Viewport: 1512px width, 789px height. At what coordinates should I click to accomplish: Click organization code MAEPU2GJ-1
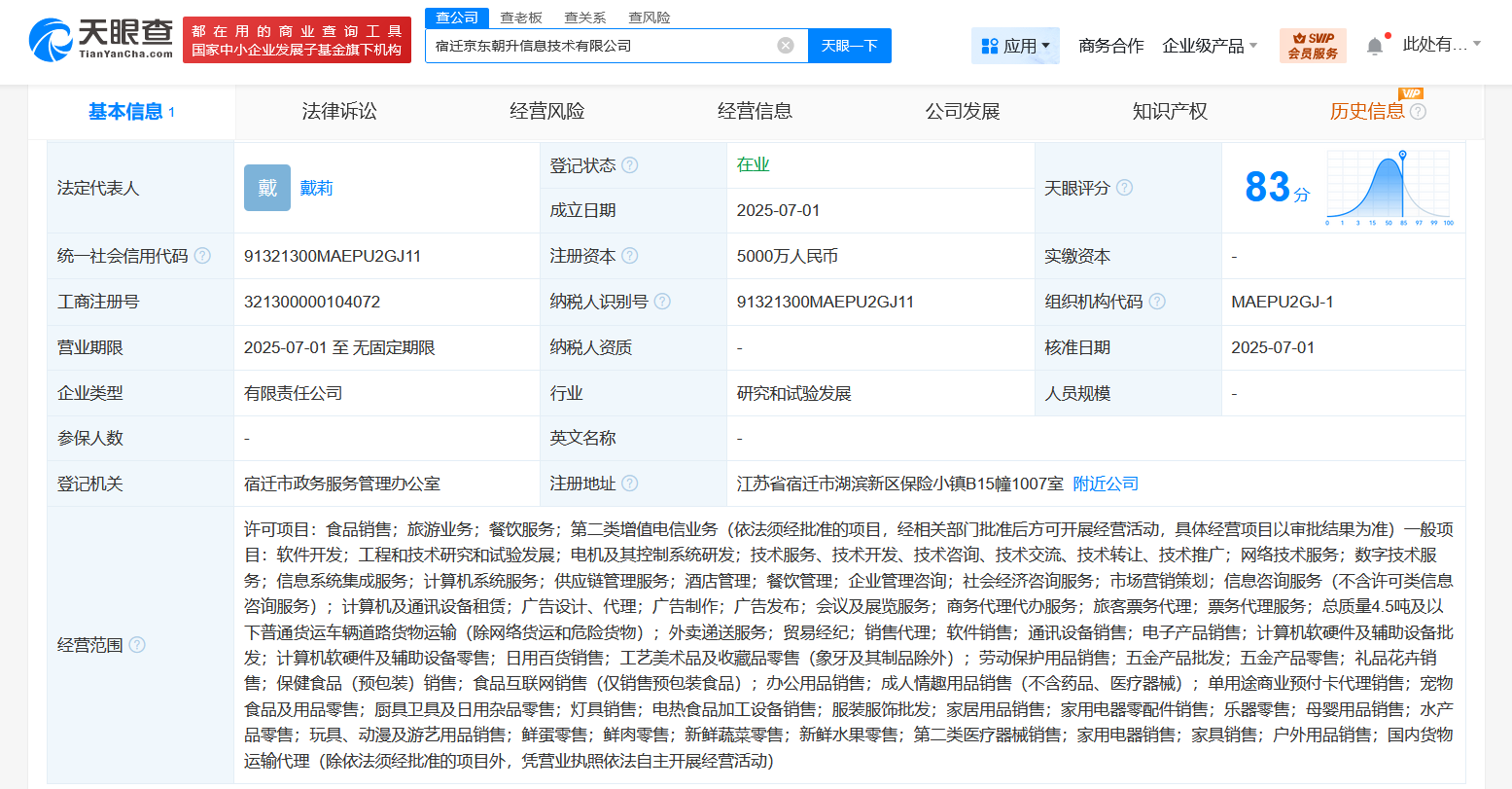(1283, 302)
